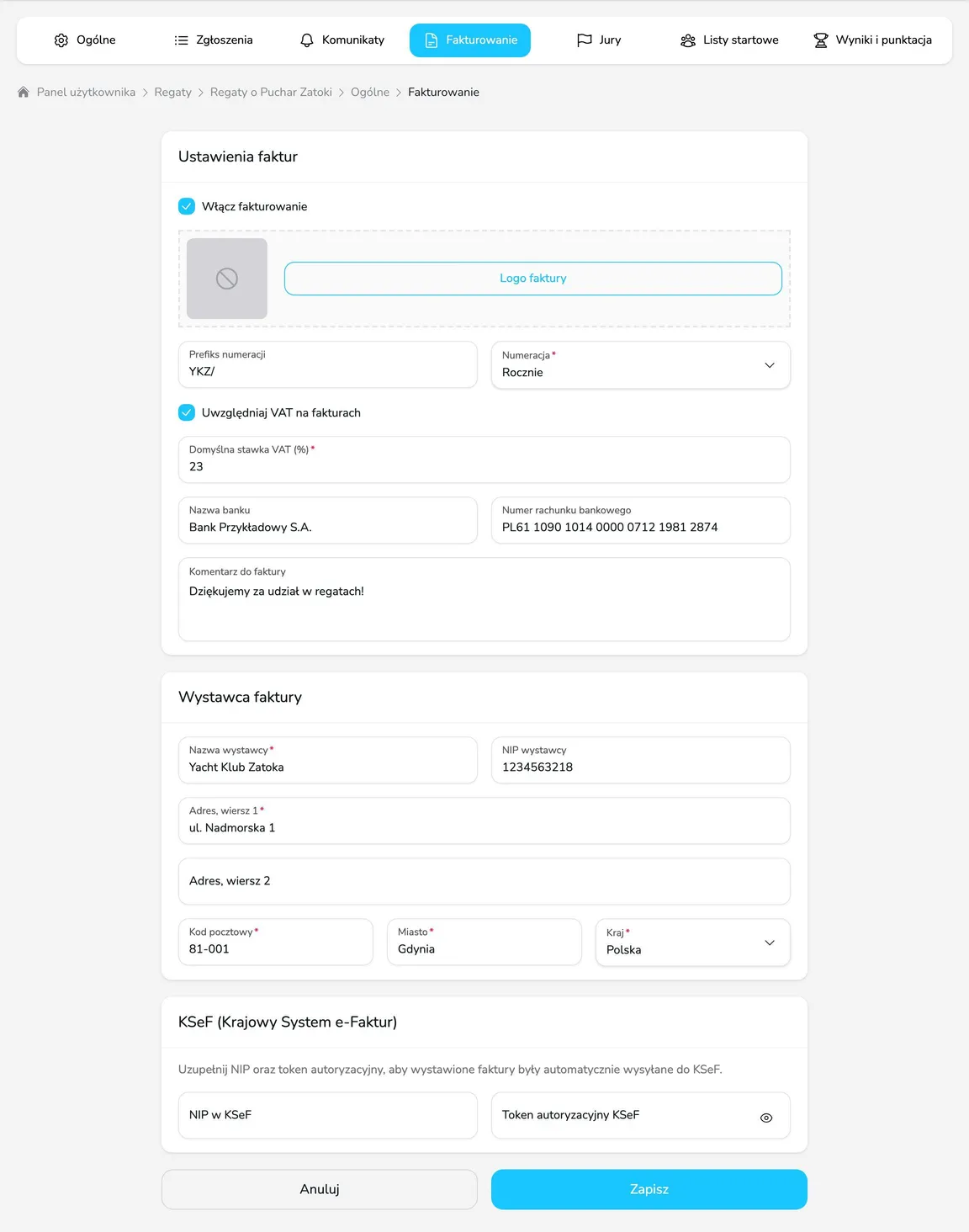Click the Adres, wiersz 1 field
Viewport: 969px width, 1232px height.
pyautogui.click(x=484, y=820)
